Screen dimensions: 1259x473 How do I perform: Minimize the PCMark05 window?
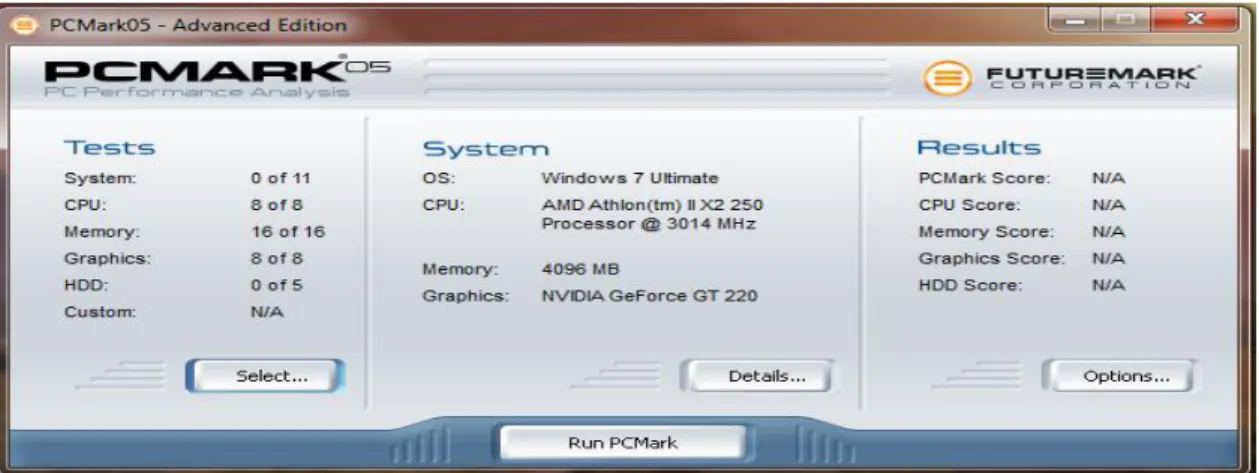click(1076, 19)
